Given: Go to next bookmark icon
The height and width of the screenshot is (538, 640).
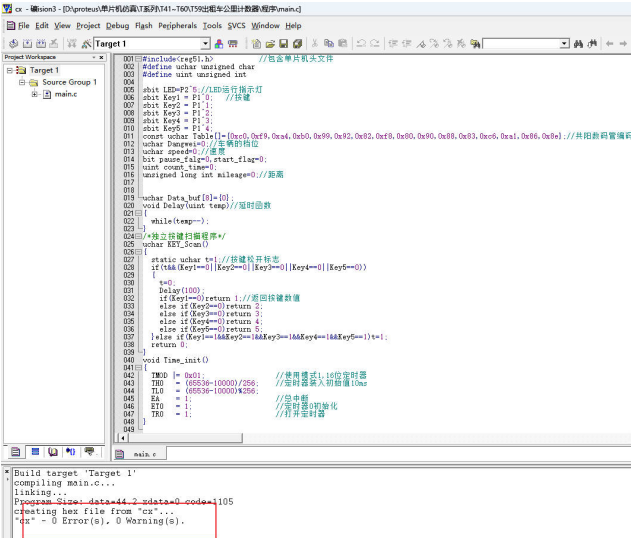Looking at the screenshot, I should point(434,44).
